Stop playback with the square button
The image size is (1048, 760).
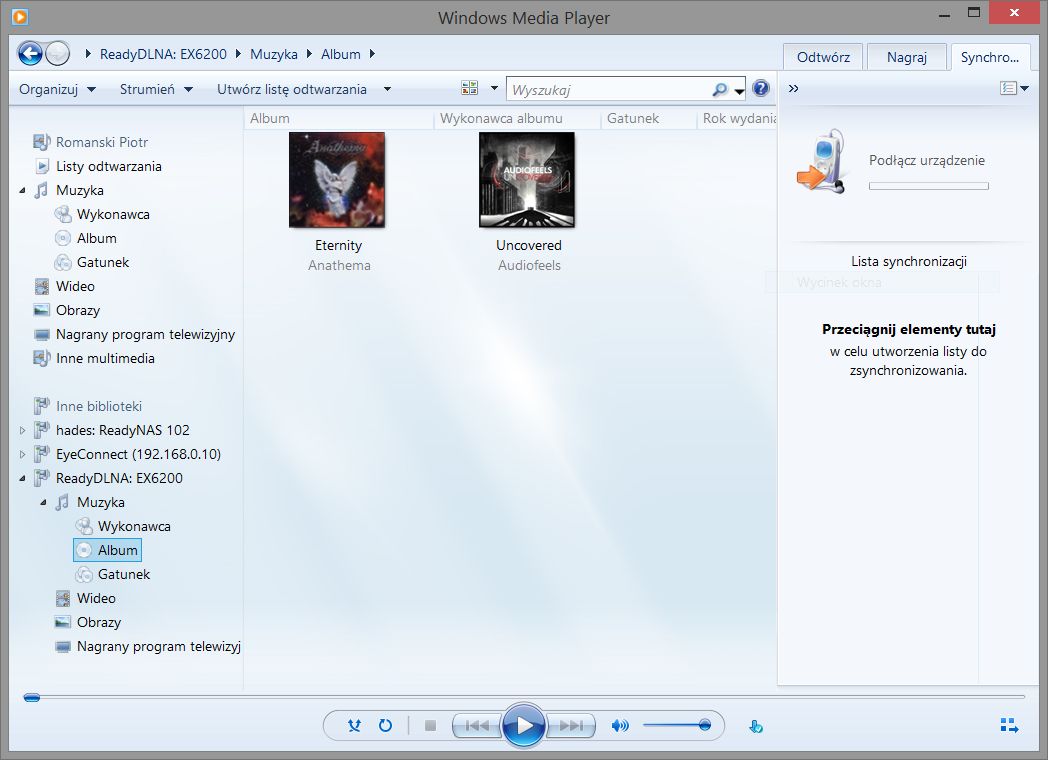[430, 725]
